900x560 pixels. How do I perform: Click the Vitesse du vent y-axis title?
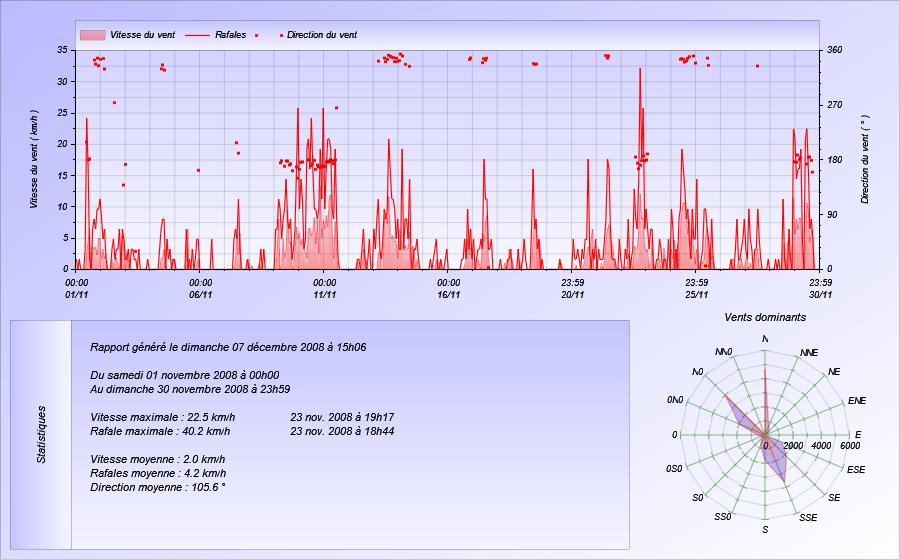[x=34, y=159]
